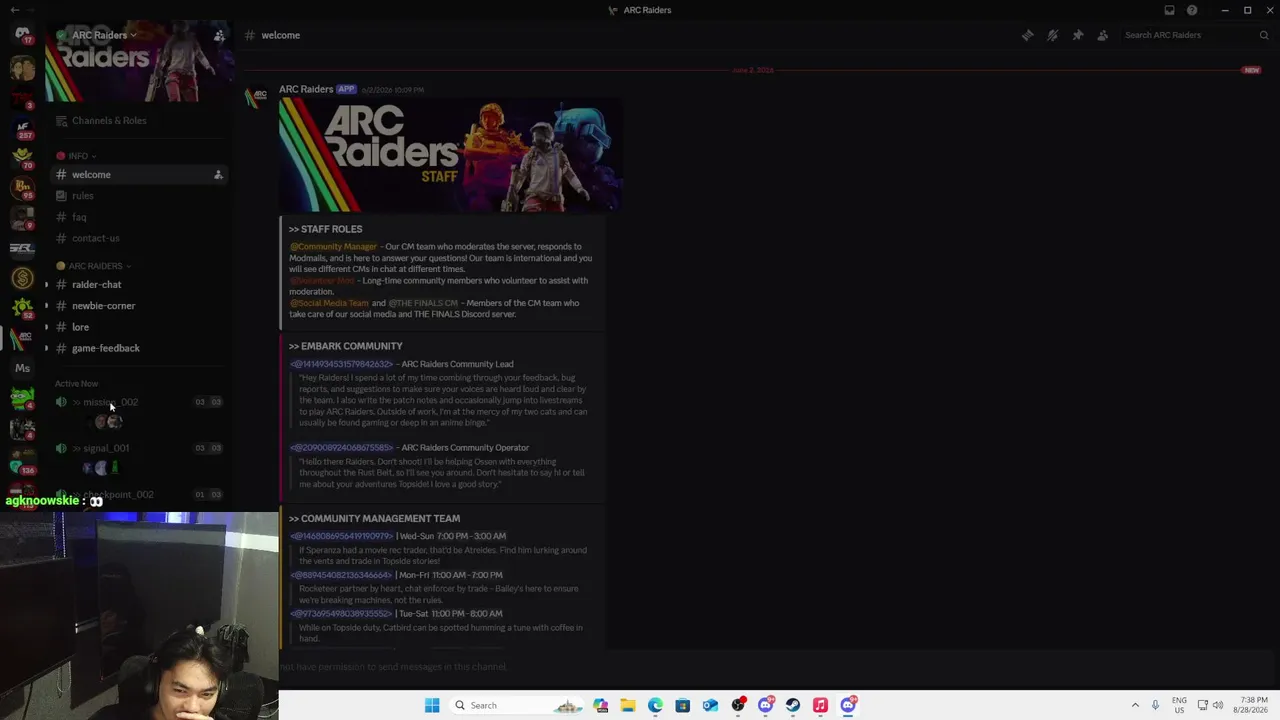Expand the game-feedback channel arrow
Viewport: 1280px width, 720px height.
tap(46, 348)
